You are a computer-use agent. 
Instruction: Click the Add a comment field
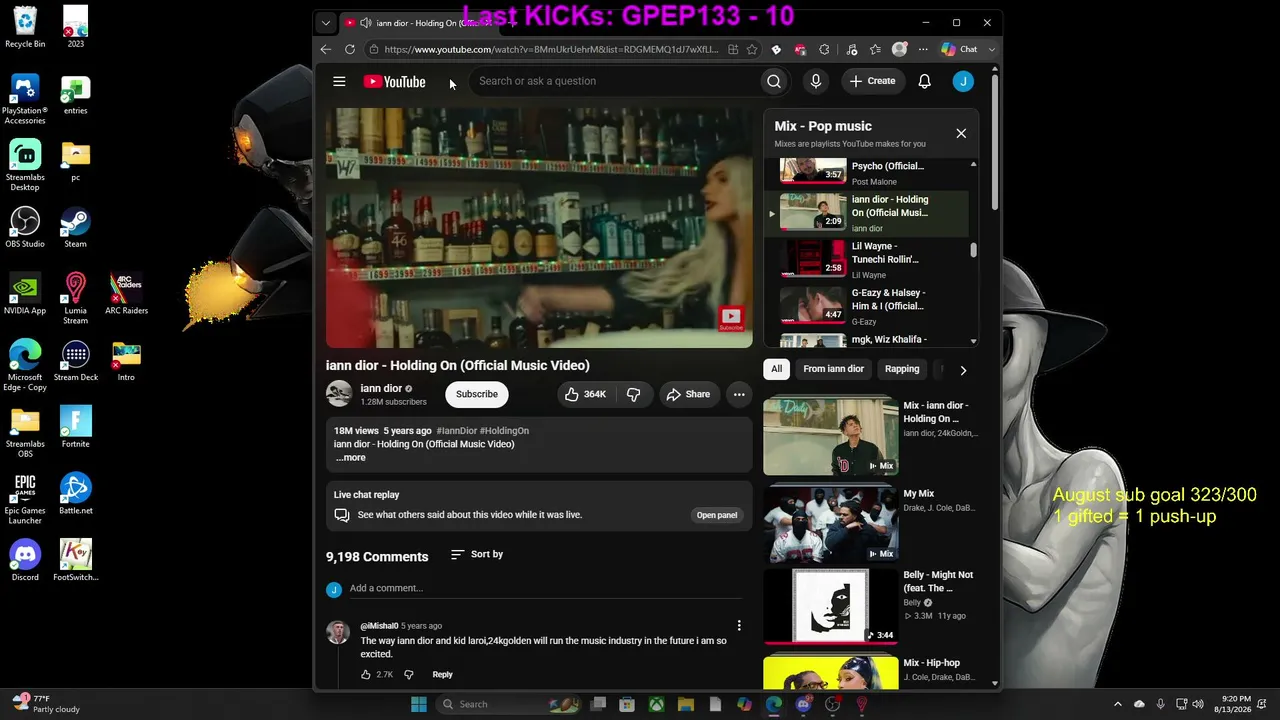(x=544, y=588)
